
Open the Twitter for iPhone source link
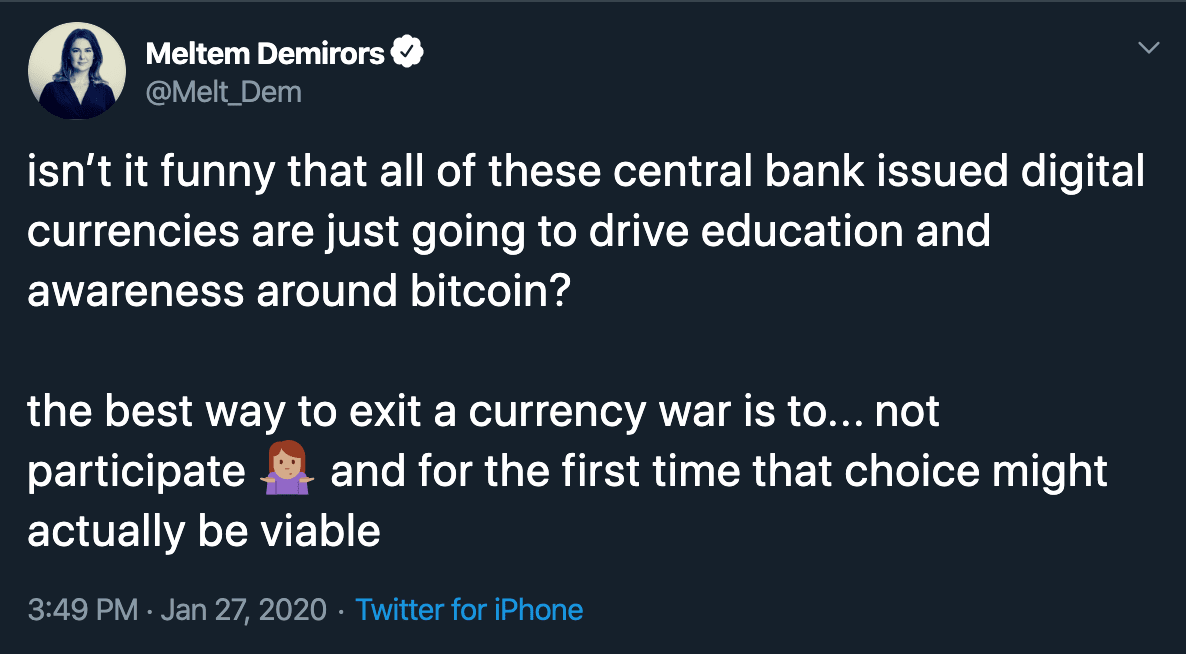point(469,609)
